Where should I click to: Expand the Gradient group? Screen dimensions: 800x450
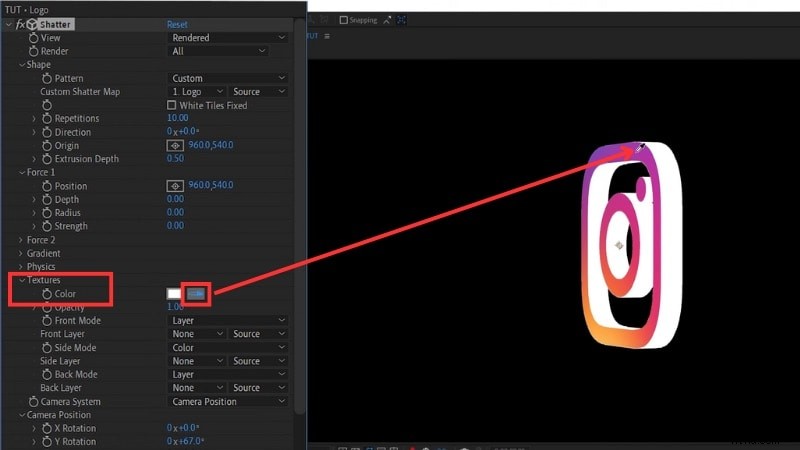(21, 253)
